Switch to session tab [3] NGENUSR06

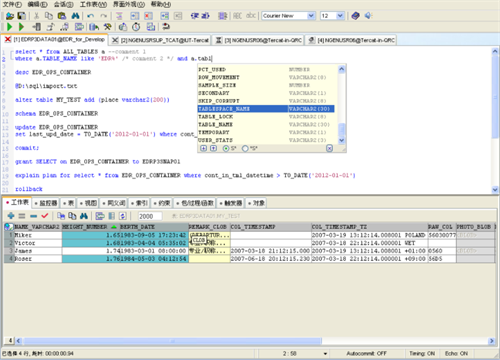point(259,40)
